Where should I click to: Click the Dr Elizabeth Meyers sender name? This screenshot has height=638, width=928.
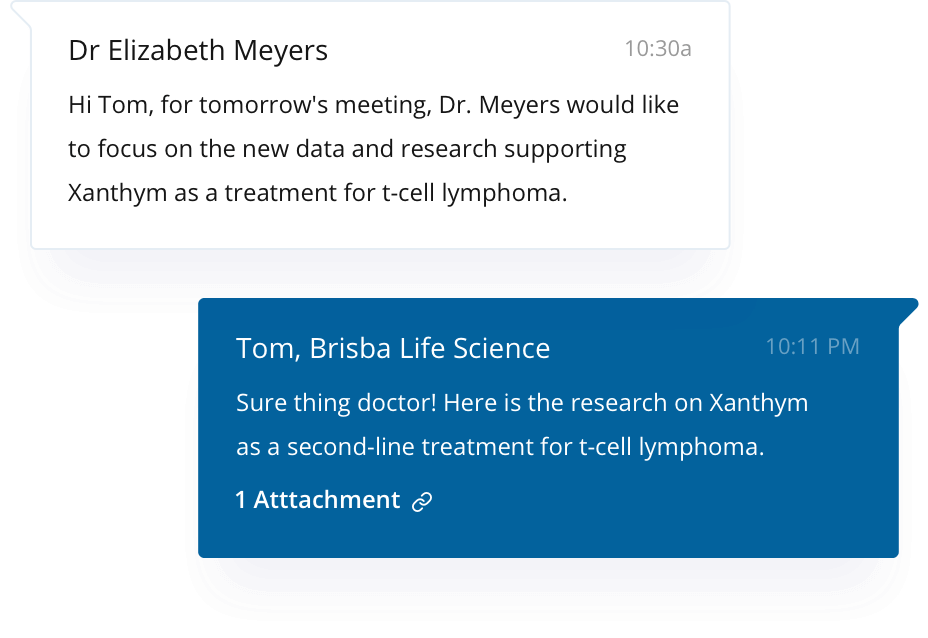pos(198,50)
